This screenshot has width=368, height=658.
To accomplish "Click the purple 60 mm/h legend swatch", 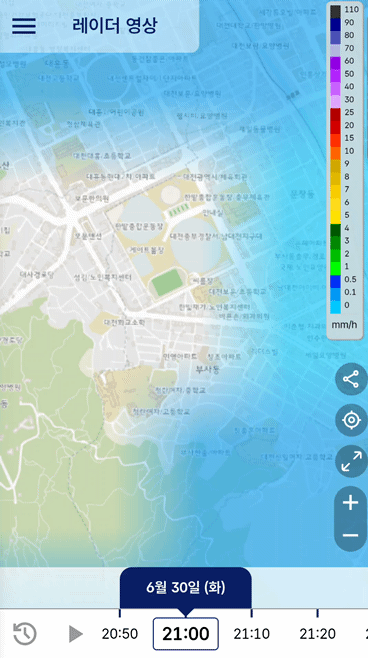I will coord(335,62).
